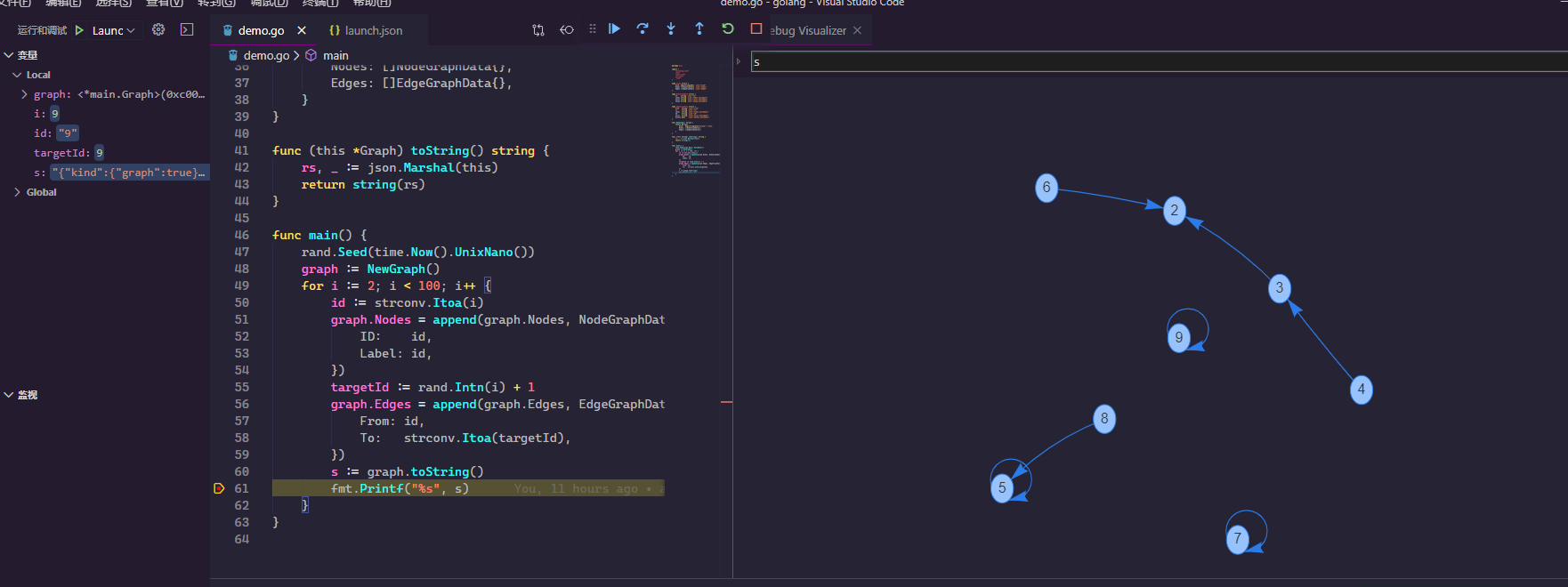Click line number 55 in the gutter
Viewport: 1568px width, 587px height.
click(x=242, y=387)
